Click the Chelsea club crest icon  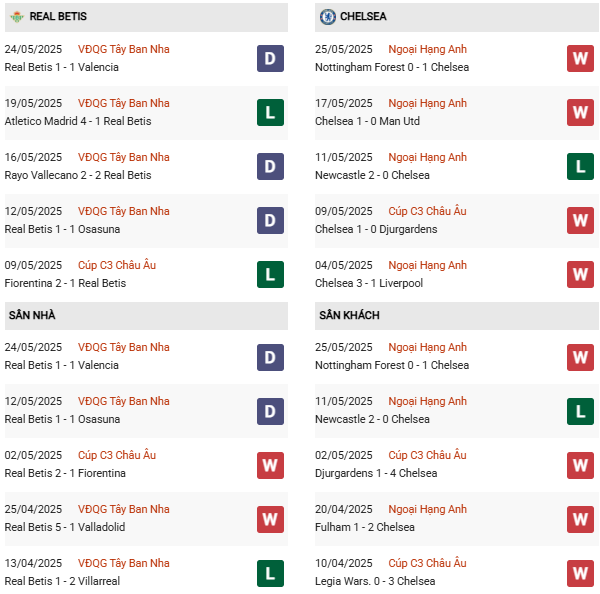coord(327,16)
